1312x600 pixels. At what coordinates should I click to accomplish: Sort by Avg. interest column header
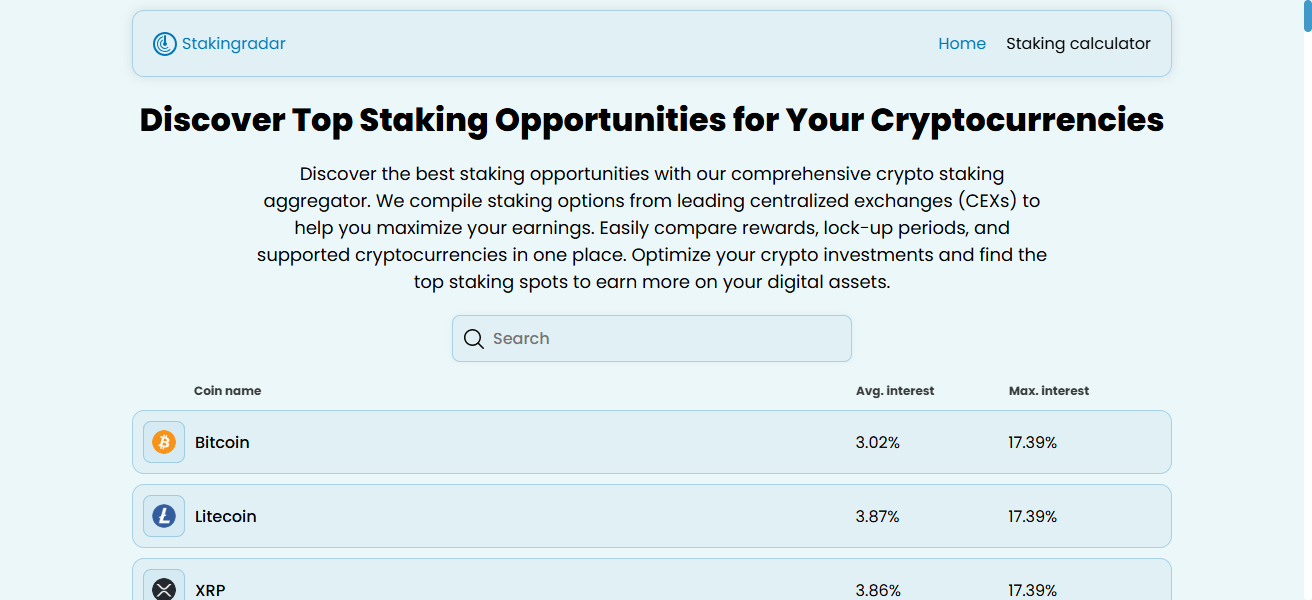pos(895,391)
